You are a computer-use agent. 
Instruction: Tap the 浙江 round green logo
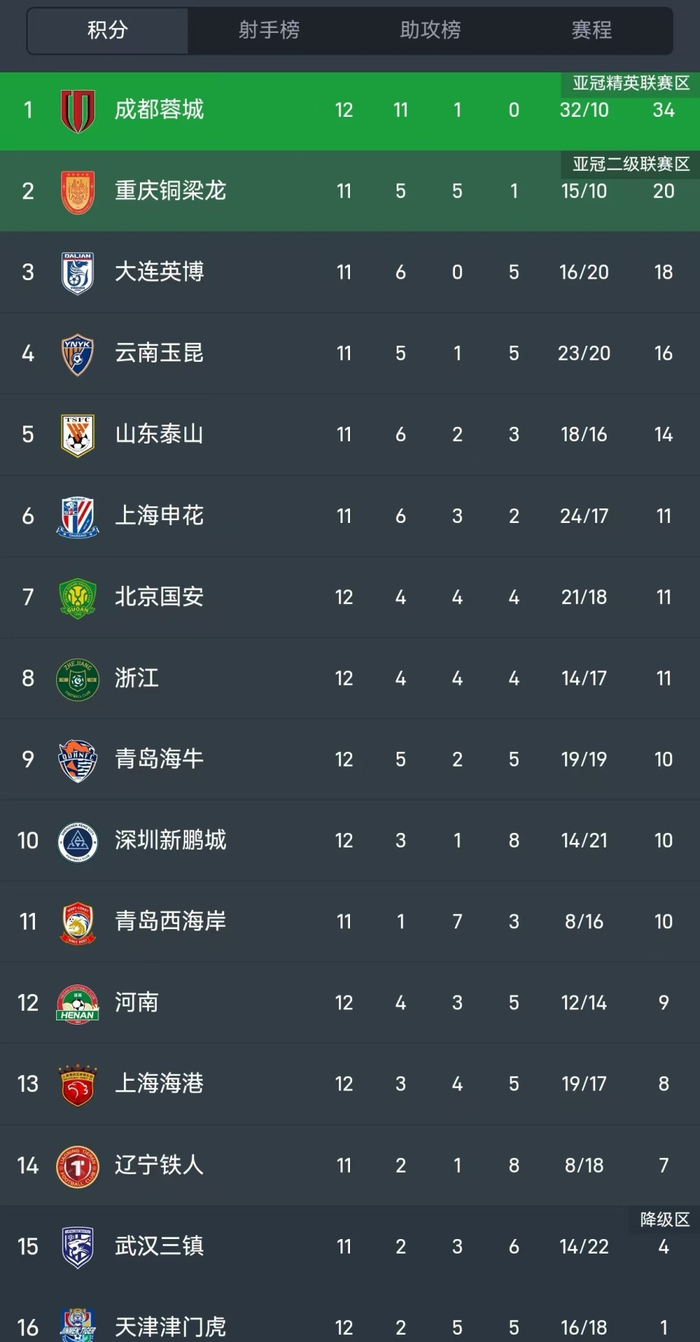pos(77,678)
